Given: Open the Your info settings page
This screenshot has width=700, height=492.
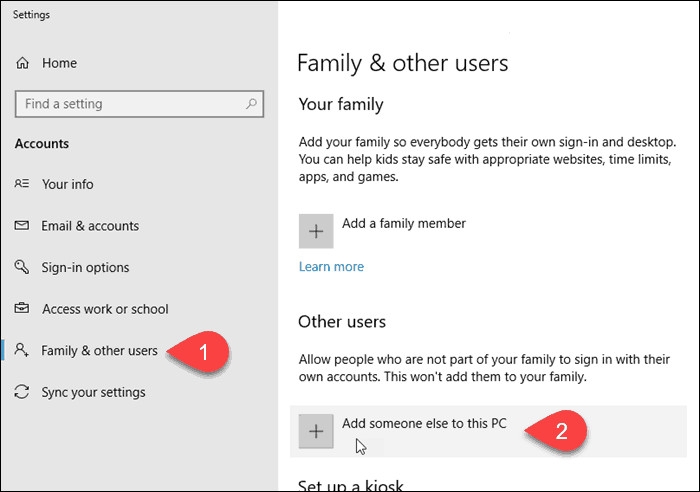Looking at the screenshot, I should tap(68, 184).
